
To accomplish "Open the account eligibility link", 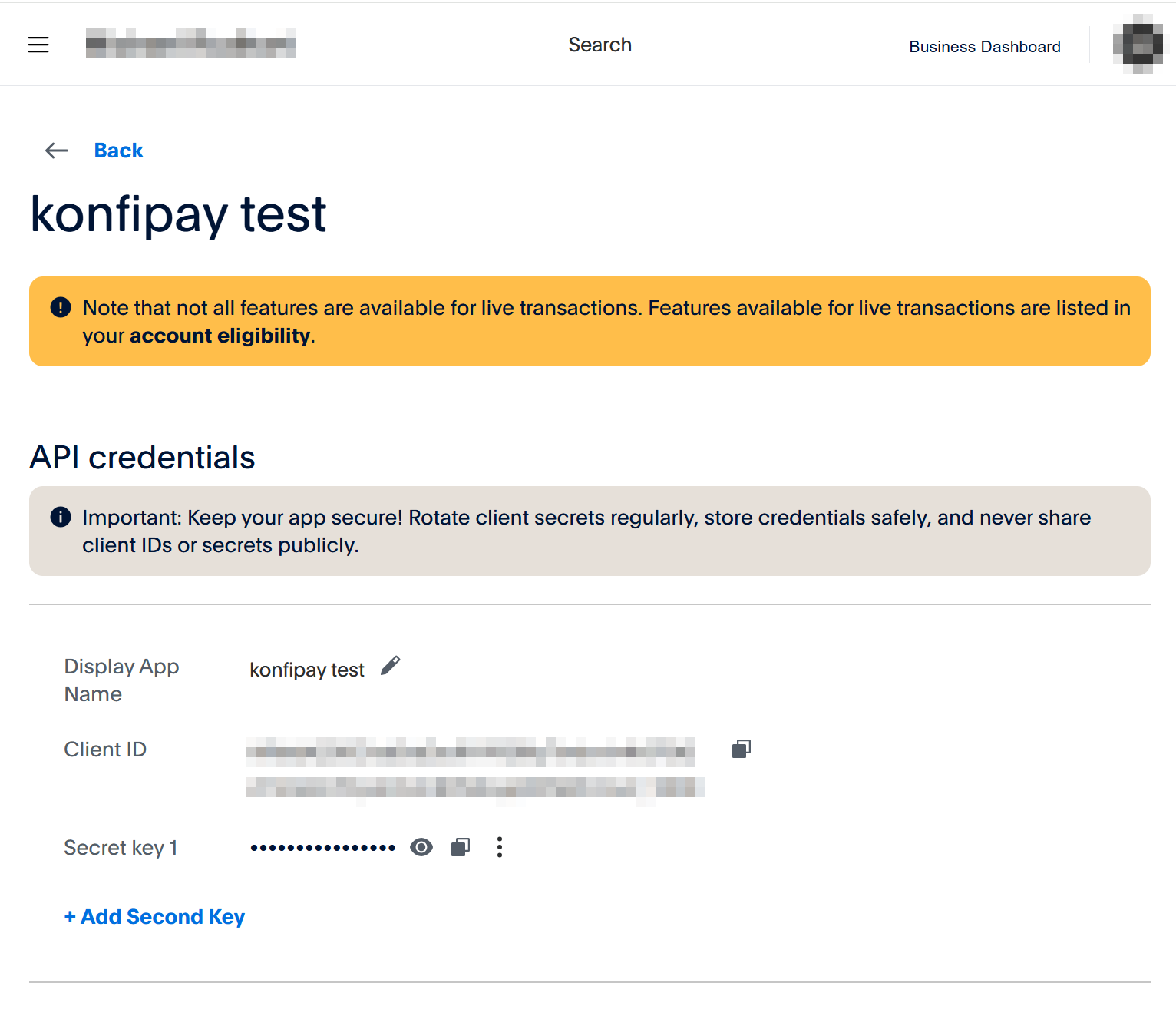I will click(x=220, y=336).
